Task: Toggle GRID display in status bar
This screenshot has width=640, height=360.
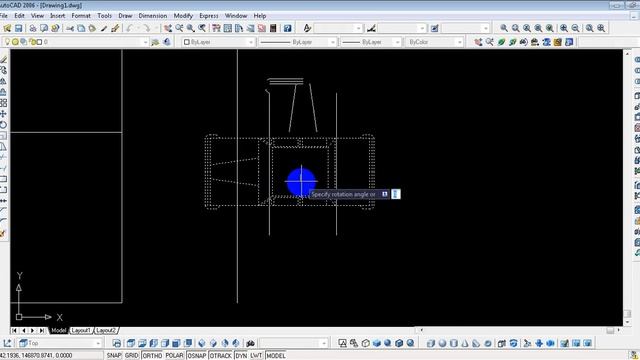Action: 131,356
